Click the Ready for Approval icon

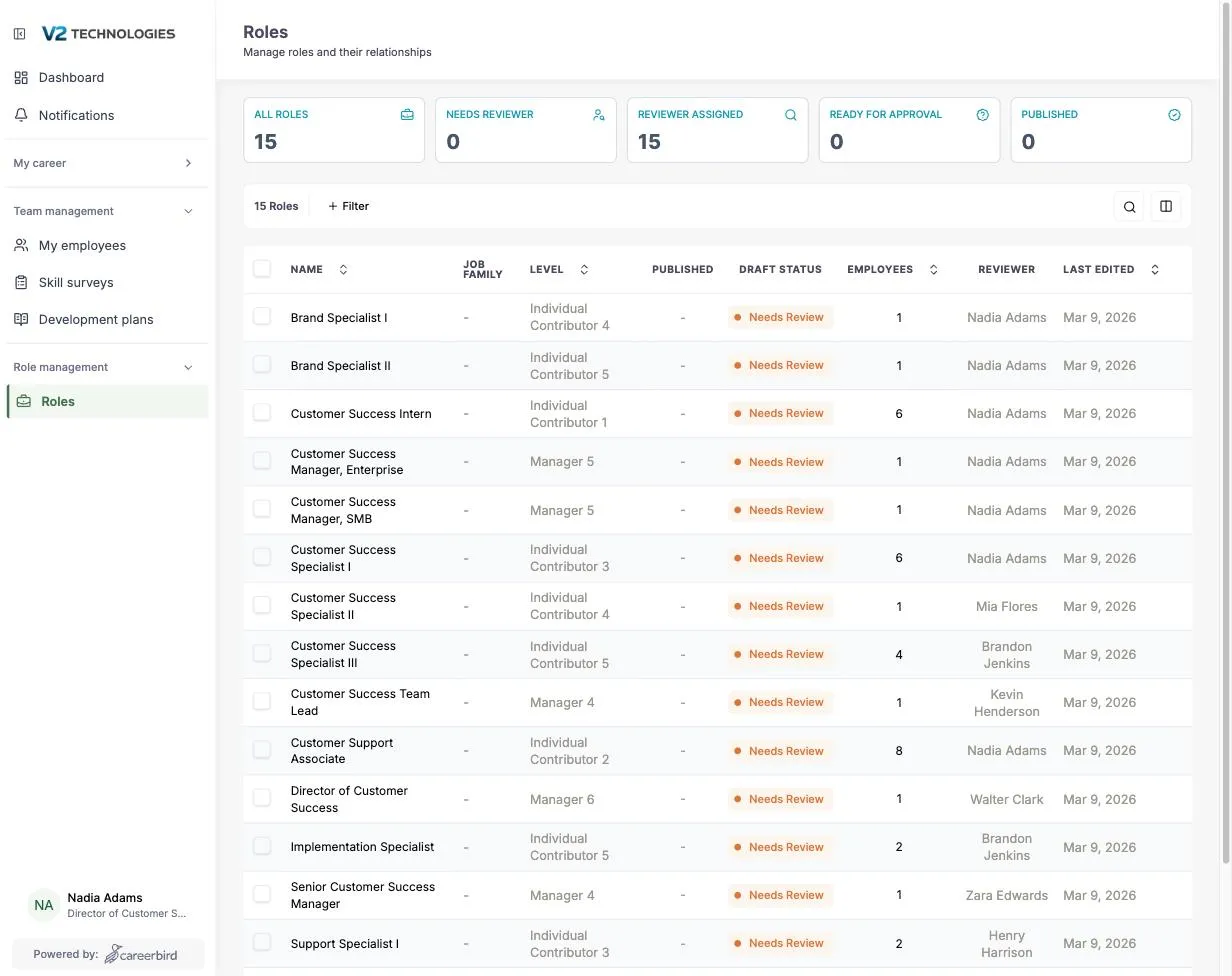click(983, 115)
